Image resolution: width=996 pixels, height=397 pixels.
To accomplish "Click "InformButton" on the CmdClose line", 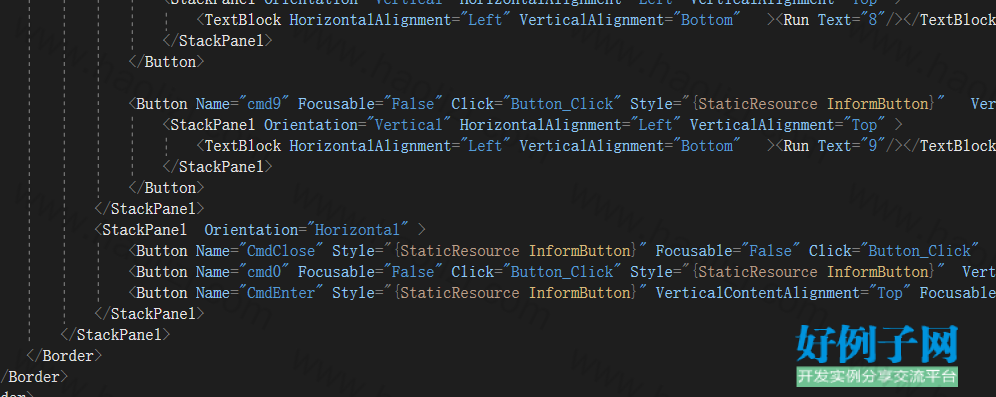I will coord(579,251).
